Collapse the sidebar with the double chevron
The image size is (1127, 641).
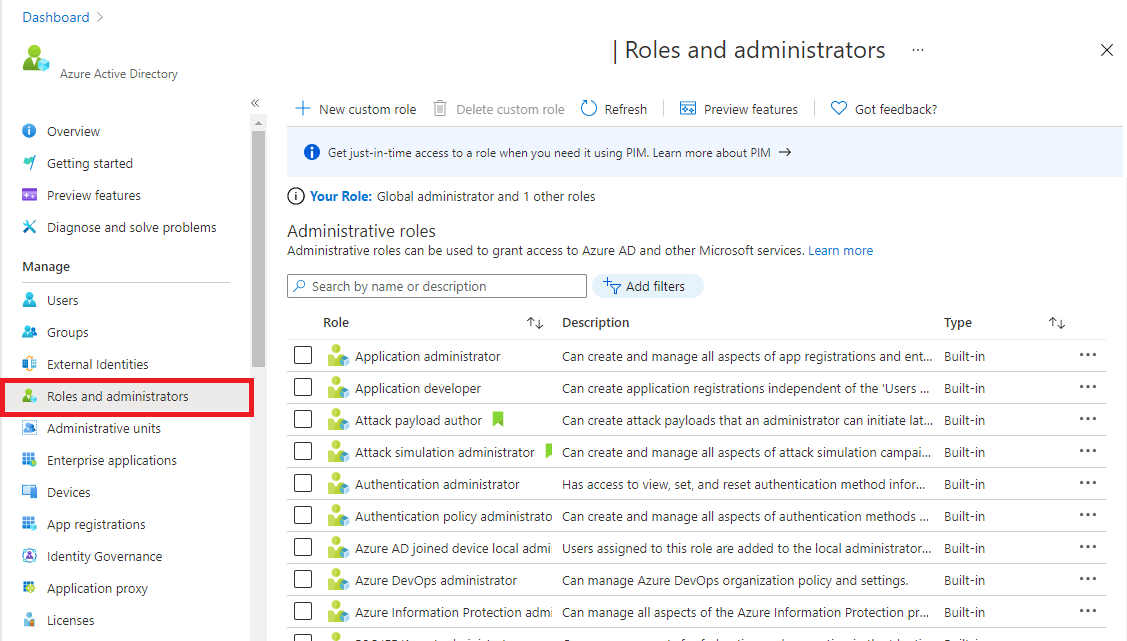[x=255, y=102]
